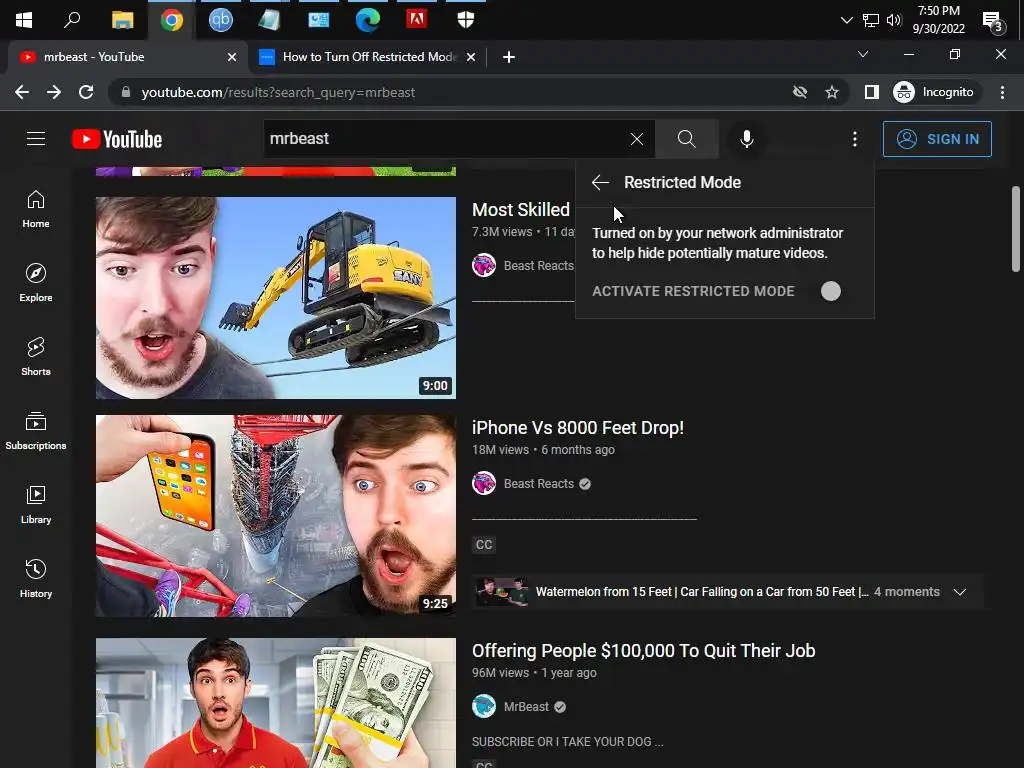Open History in the sidebar
The height and width of the screenshot is (768, 1024).
click(x=36, y=579)
